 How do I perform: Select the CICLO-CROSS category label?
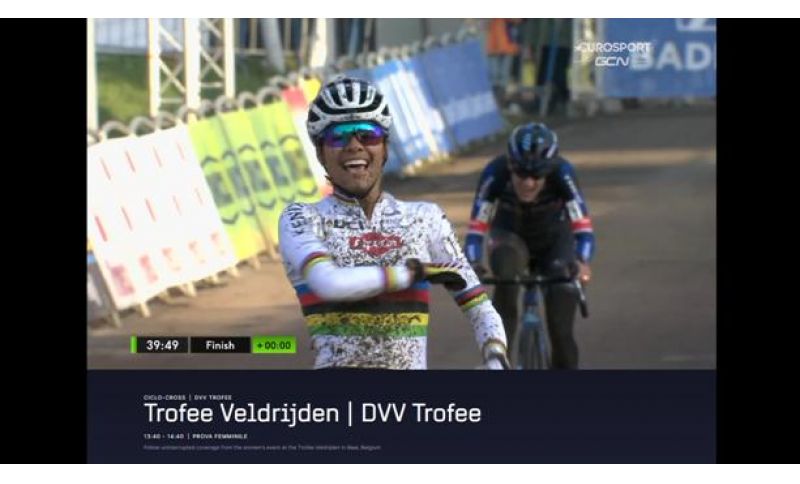(x=164, y=397)
